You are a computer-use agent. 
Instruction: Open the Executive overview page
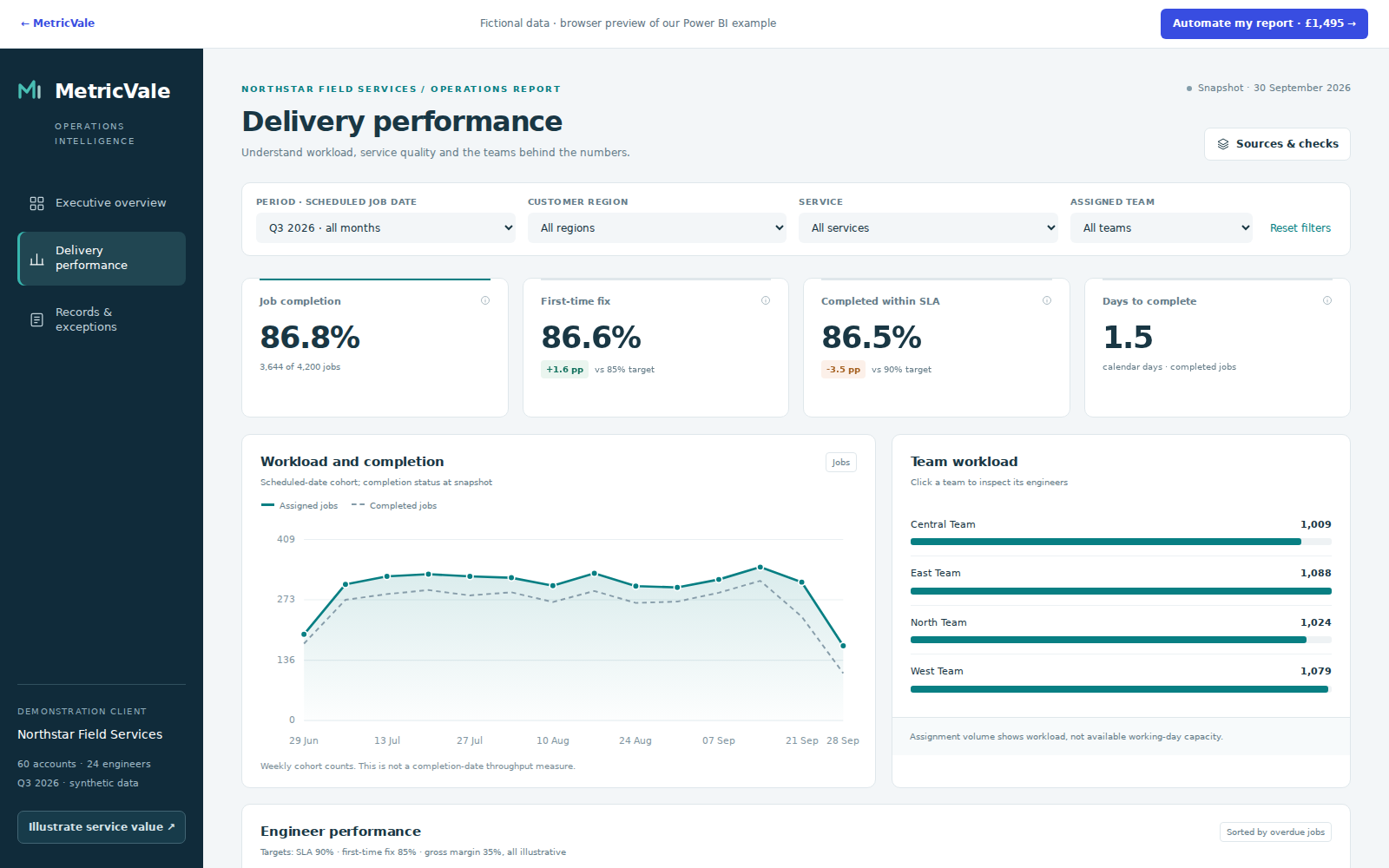click(x=102, y=203)
